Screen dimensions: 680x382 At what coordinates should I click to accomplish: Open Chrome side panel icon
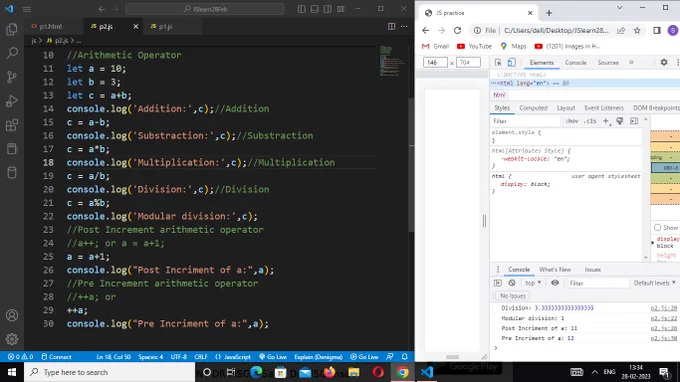(657, 30)
